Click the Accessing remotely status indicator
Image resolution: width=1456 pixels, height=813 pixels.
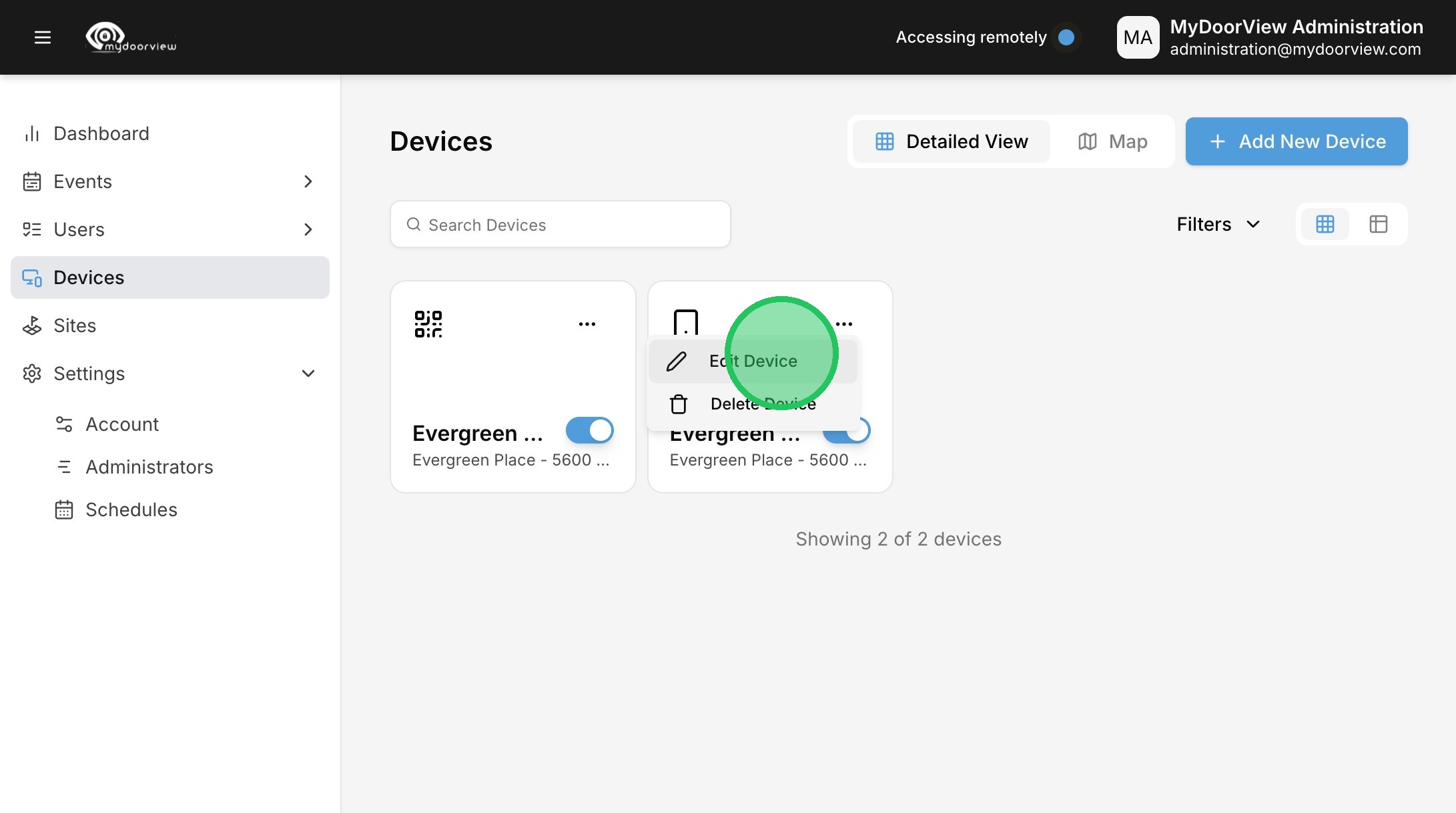(x=1066, y=37)
